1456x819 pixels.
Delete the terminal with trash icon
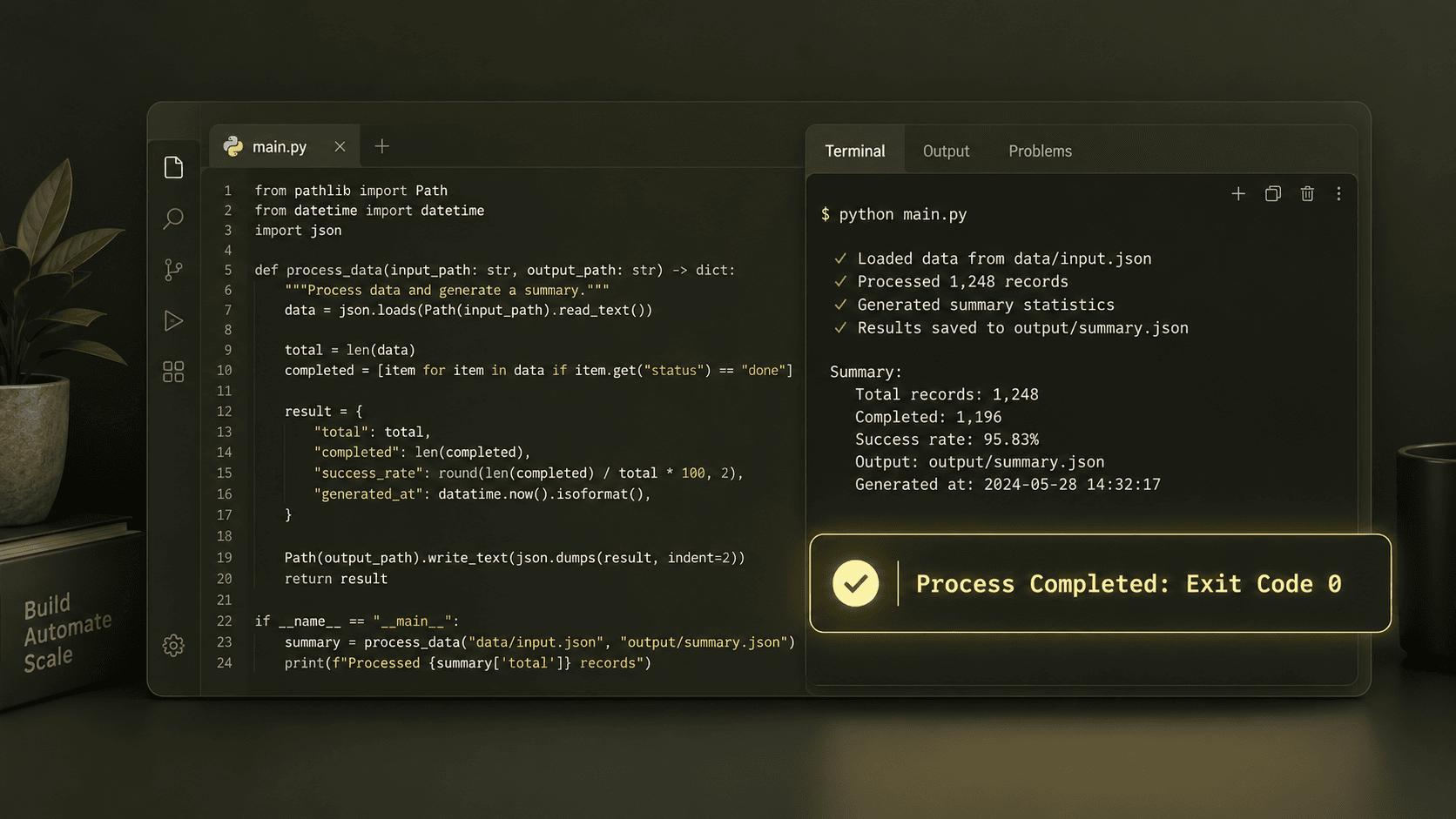click(1307, 194)
